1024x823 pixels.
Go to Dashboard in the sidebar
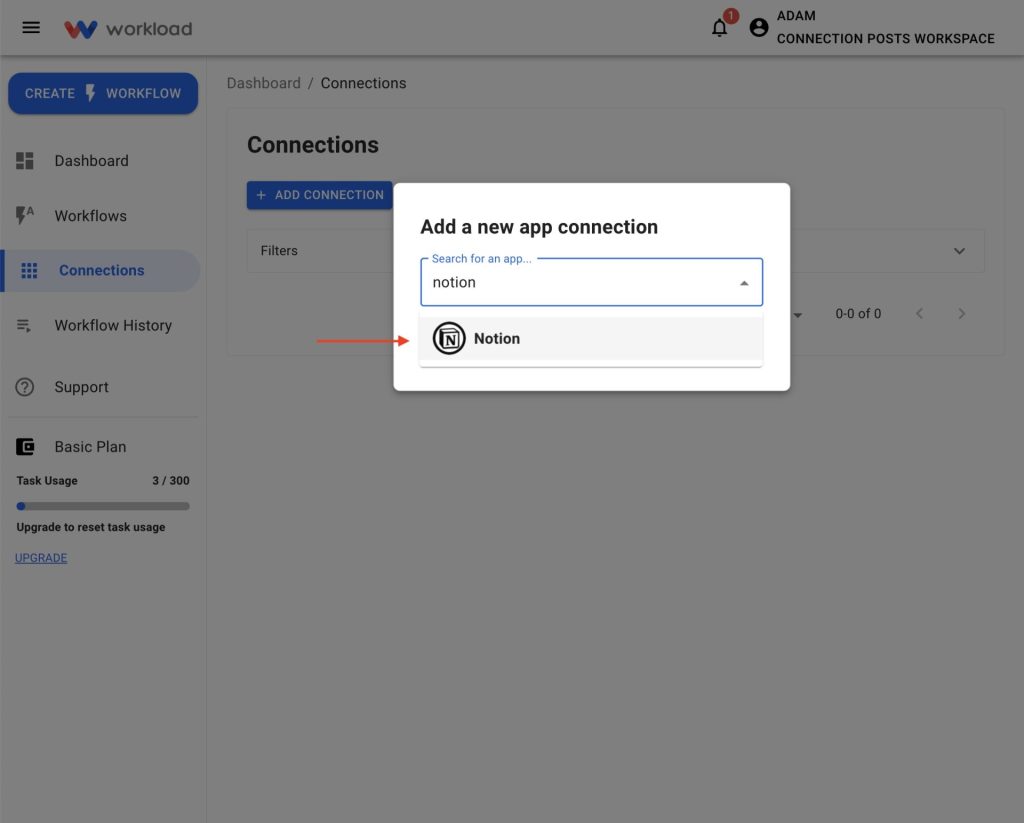point(91,161)
